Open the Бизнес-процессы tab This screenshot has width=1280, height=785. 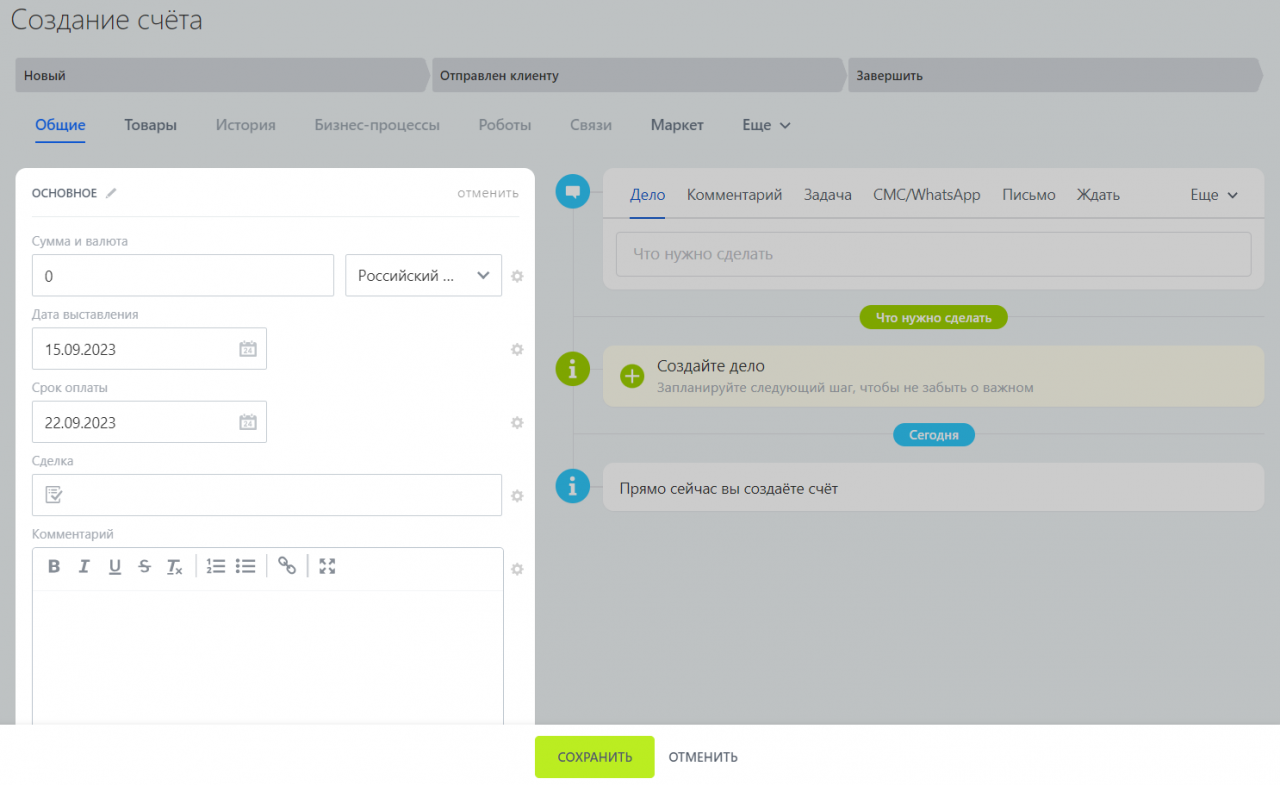click(x=377, y=125)
